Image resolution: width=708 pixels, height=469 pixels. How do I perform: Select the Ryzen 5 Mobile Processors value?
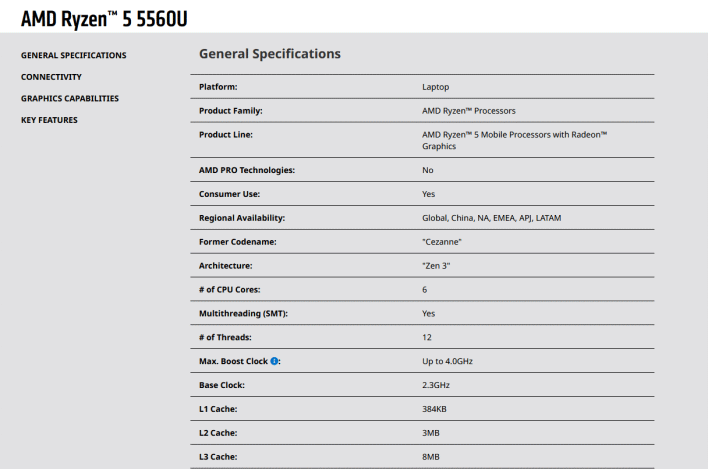pyautogui.click(x=515, y=140)
